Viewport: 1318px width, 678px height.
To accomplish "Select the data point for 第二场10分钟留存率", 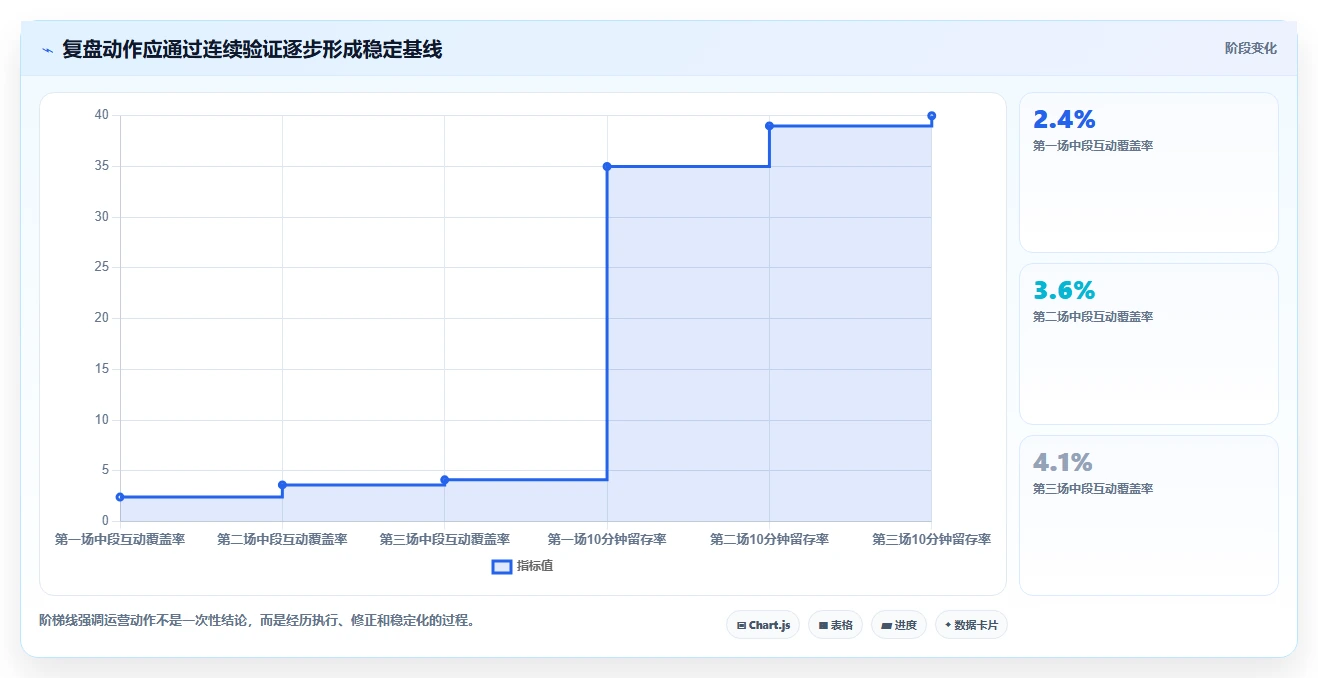I will click(769, 126).
